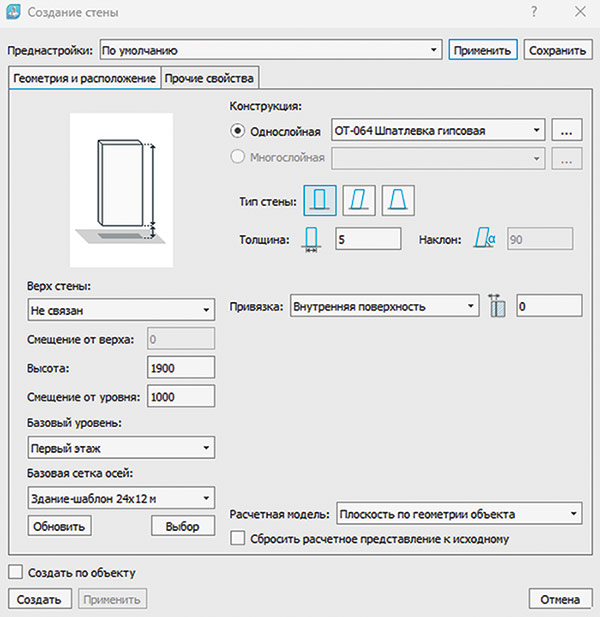Click the Высота input field

(x=180, y=368)
